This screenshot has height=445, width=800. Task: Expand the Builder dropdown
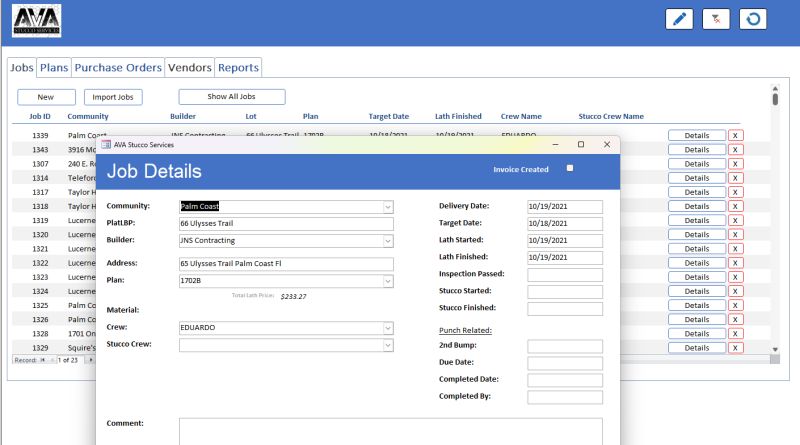tap(388, 241)
